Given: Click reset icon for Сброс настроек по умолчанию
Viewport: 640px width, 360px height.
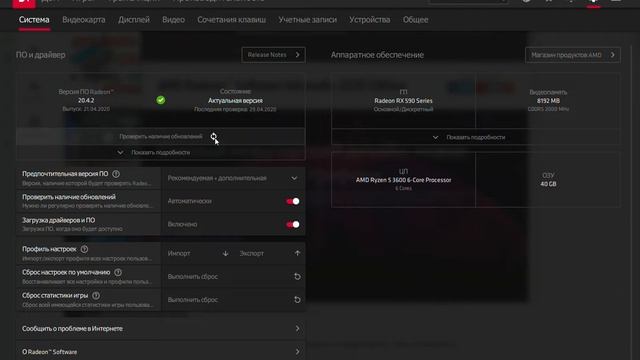Looking at the screenshot, I should [x=297, y=277].
